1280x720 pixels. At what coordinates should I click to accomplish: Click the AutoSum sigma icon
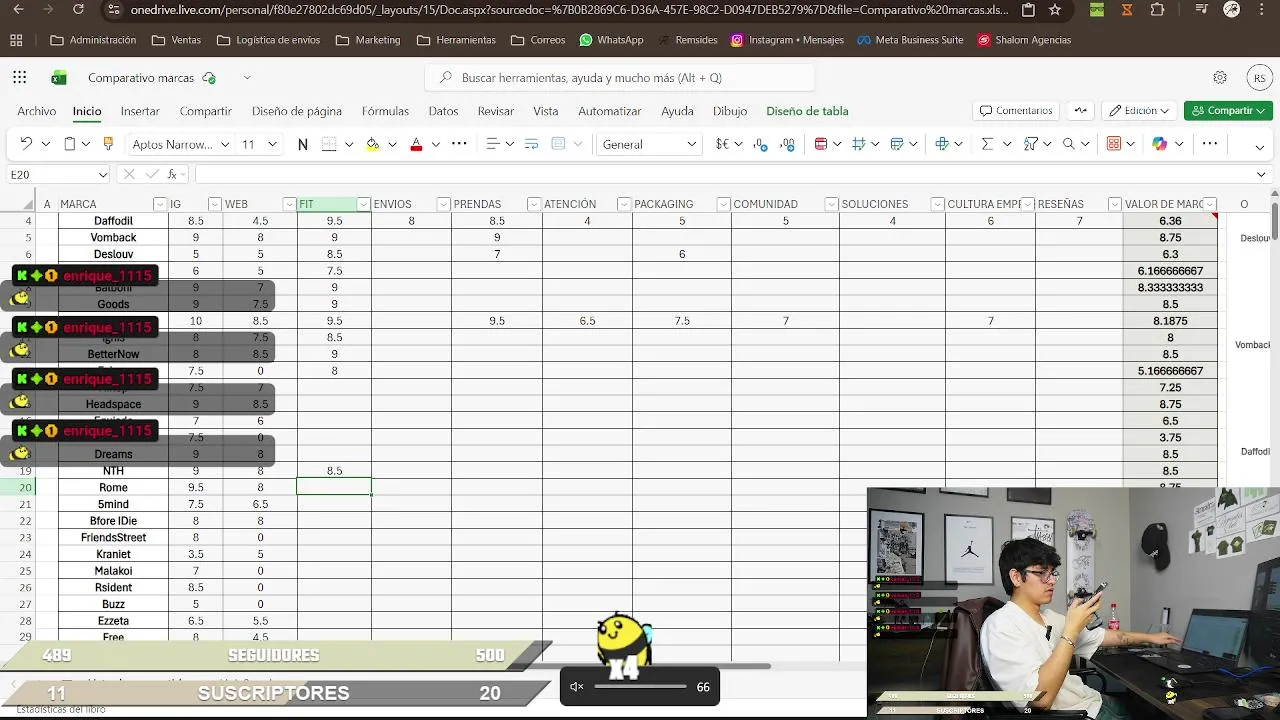click(x=987, y=144)
